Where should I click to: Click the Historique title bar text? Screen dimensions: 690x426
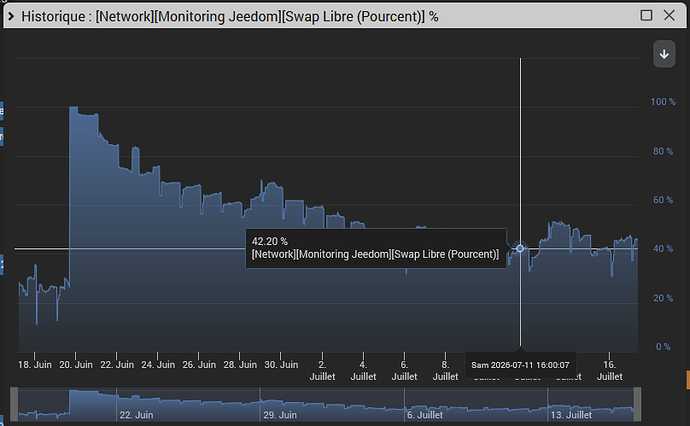point(230,17)
